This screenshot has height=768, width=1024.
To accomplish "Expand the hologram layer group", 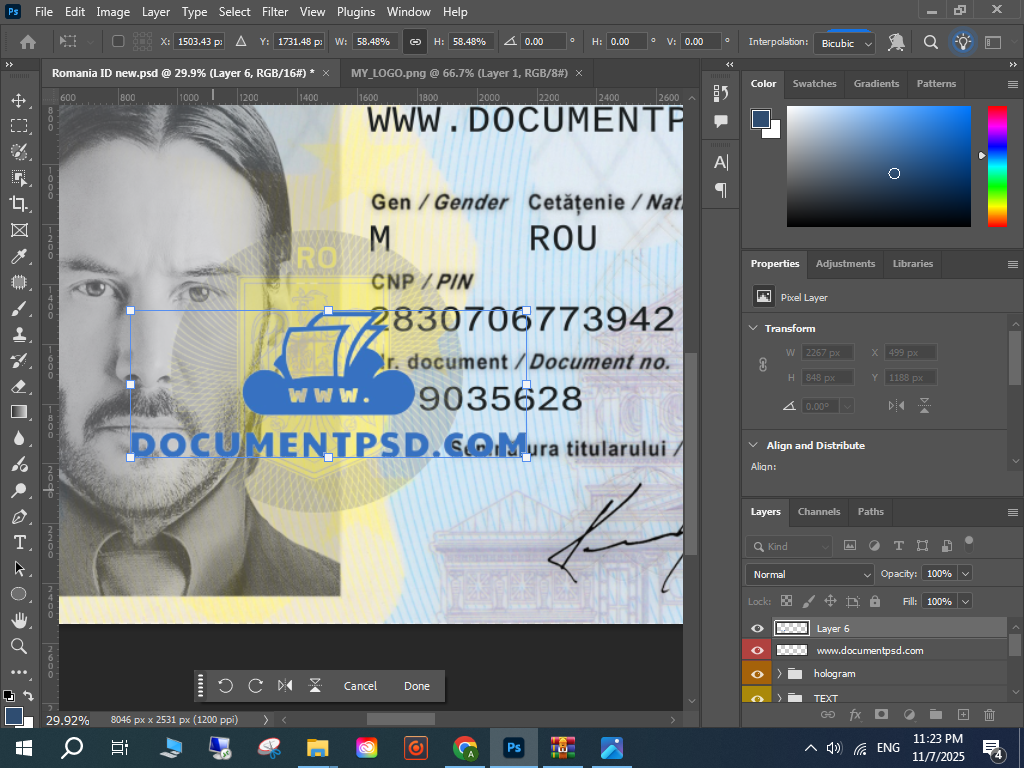I will click(x=779, y=674).
